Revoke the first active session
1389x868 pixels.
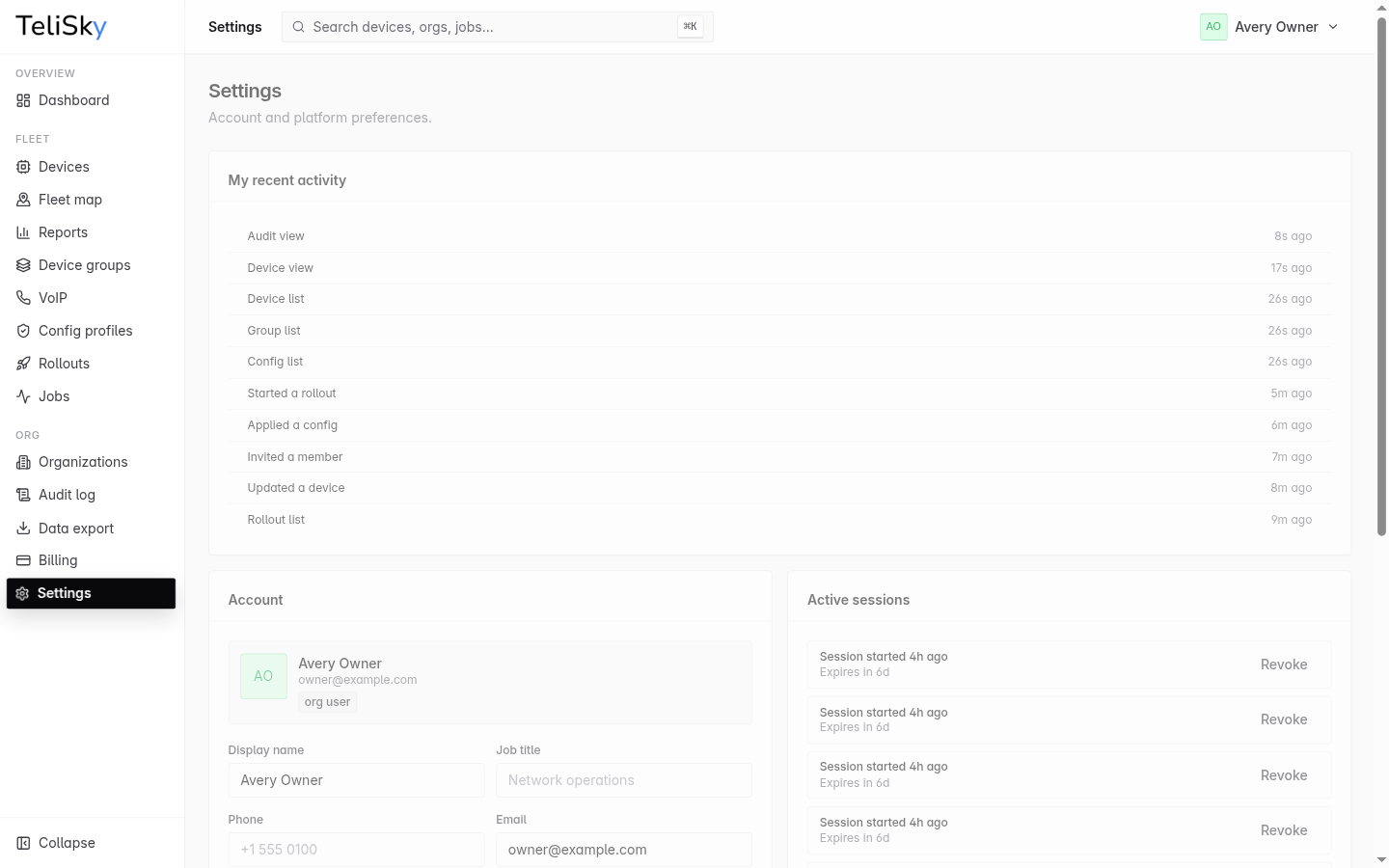[1284, 665]
